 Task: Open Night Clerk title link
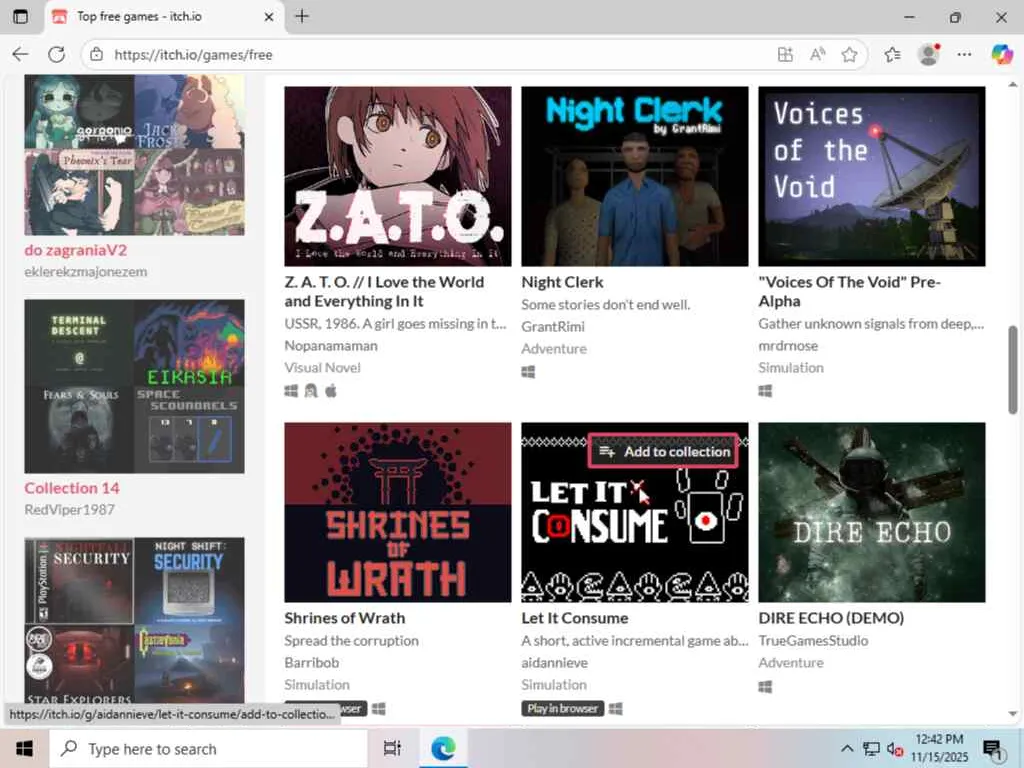pyautogui.click(x=562, y=282)
